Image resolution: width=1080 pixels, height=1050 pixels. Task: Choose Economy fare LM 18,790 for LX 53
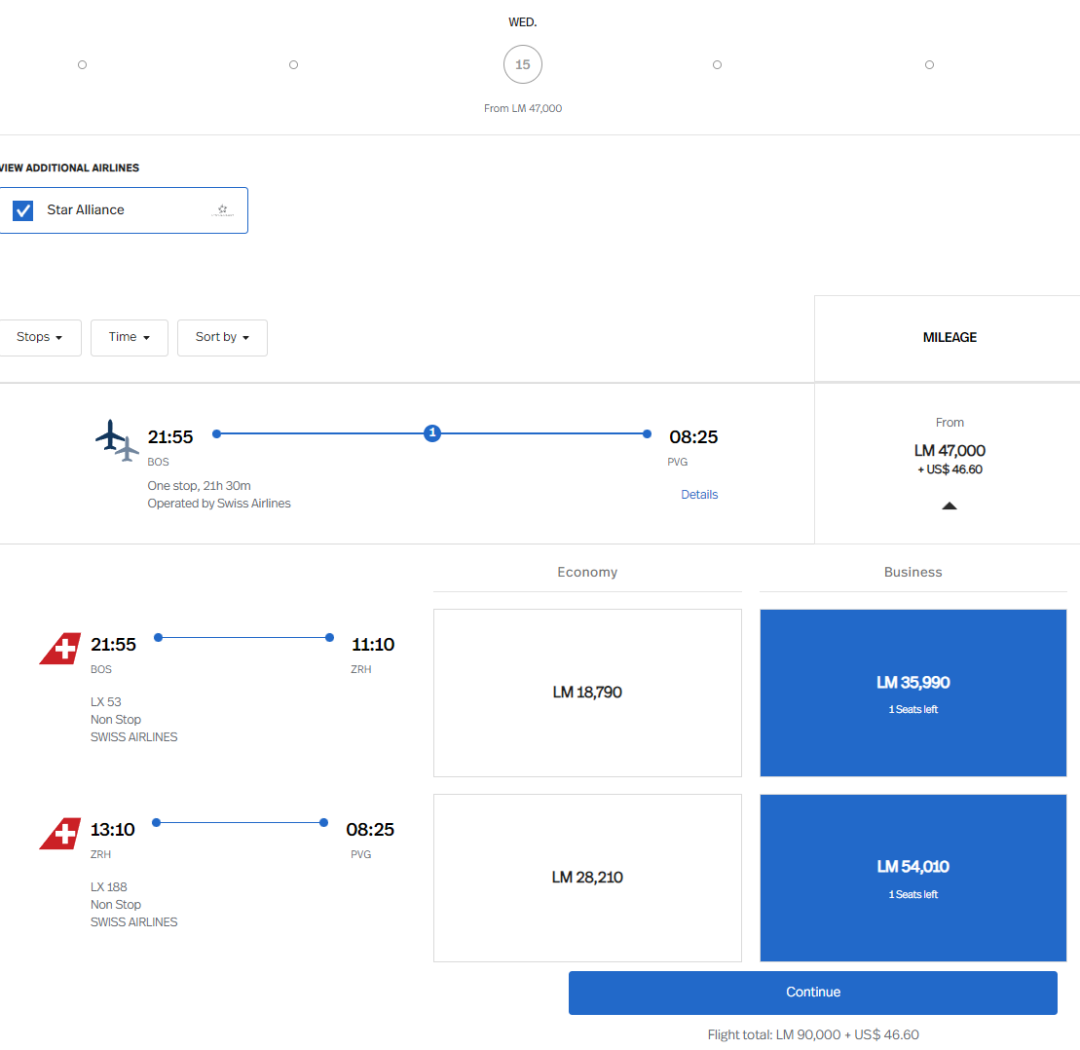coord(587,692)
